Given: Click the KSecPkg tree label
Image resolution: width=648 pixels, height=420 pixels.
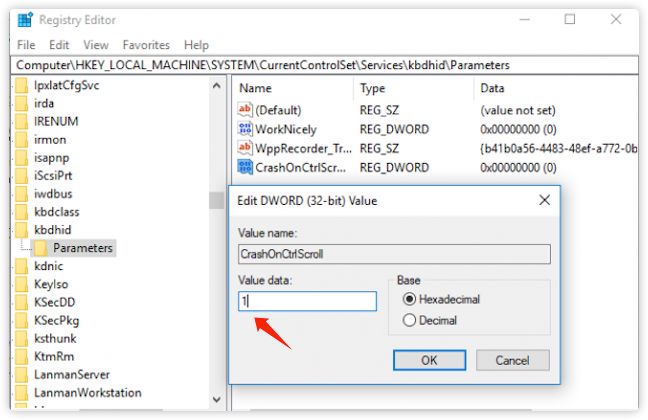Looking at the screenshot, I should 57,320.
